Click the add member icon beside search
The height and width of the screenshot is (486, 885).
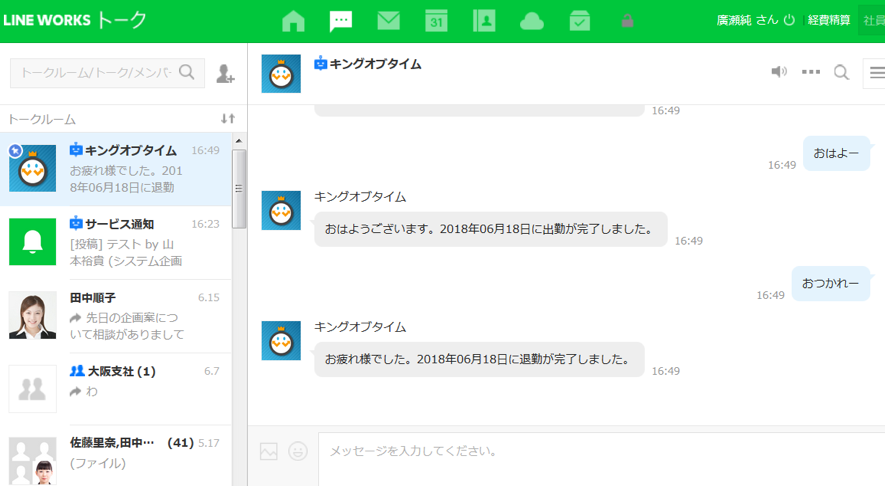click(225, 73)
